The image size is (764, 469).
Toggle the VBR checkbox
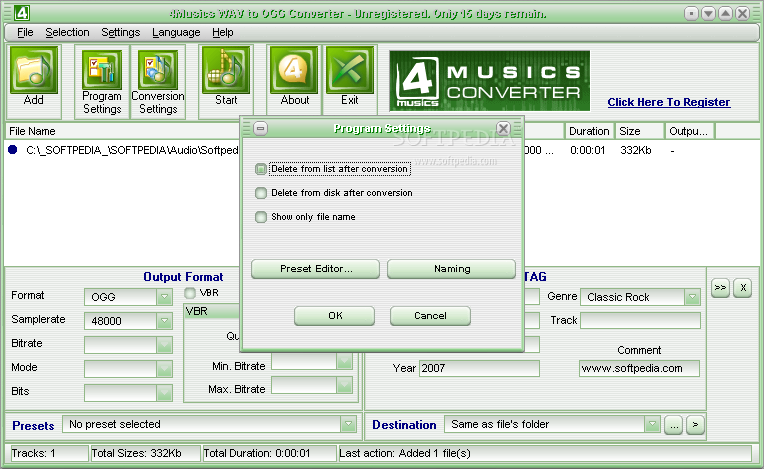pyautogui.click(x=190, y=293)
